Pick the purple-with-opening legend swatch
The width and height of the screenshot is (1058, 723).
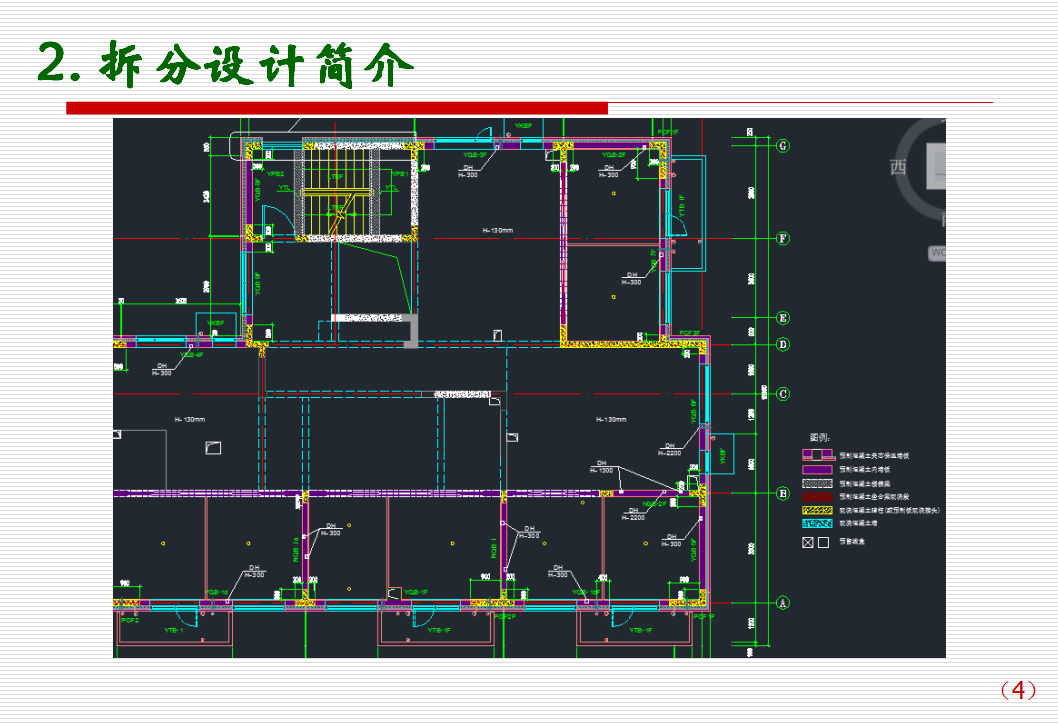coord(818,455)
